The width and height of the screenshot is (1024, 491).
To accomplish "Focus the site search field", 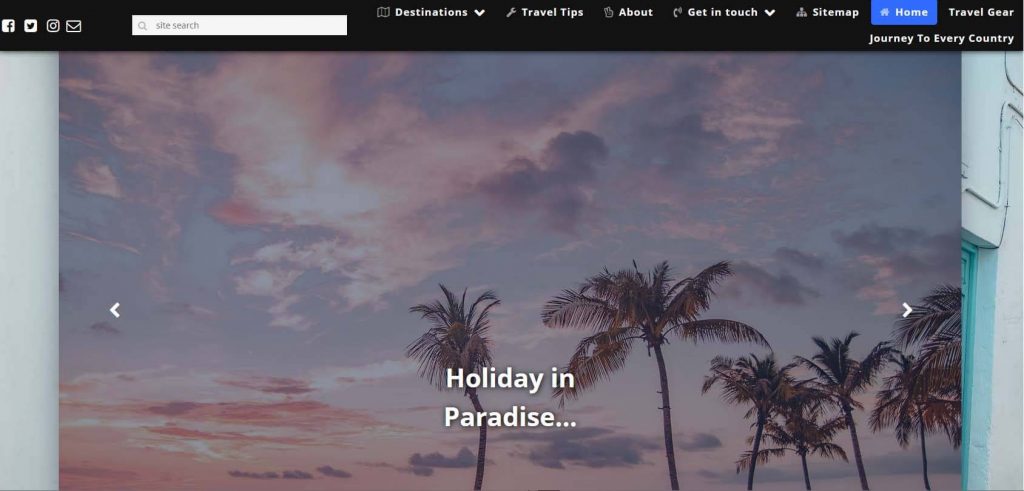I will point(240,25).
